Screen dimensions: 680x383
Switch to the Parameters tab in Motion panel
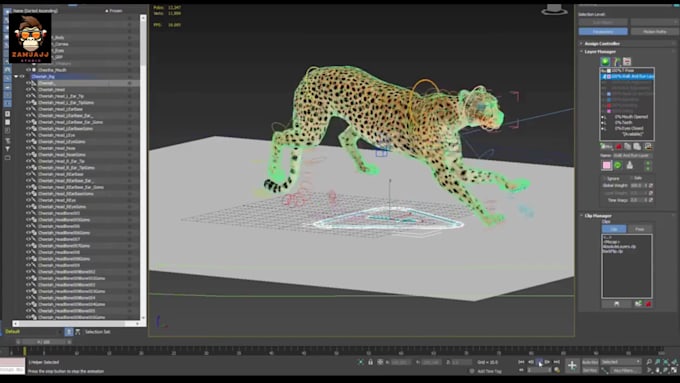pos(603,32)
